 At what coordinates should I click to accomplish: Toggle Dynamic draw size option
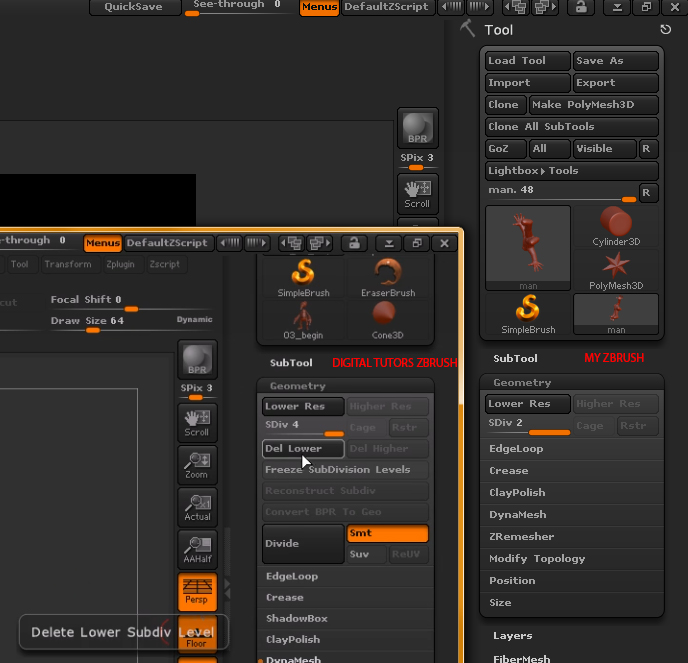(x=194, y=319)
